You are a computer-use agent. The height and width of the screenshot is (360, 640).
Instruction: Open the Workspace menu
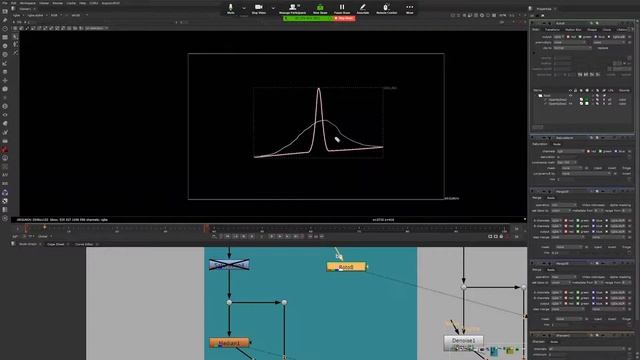[28, 3]
